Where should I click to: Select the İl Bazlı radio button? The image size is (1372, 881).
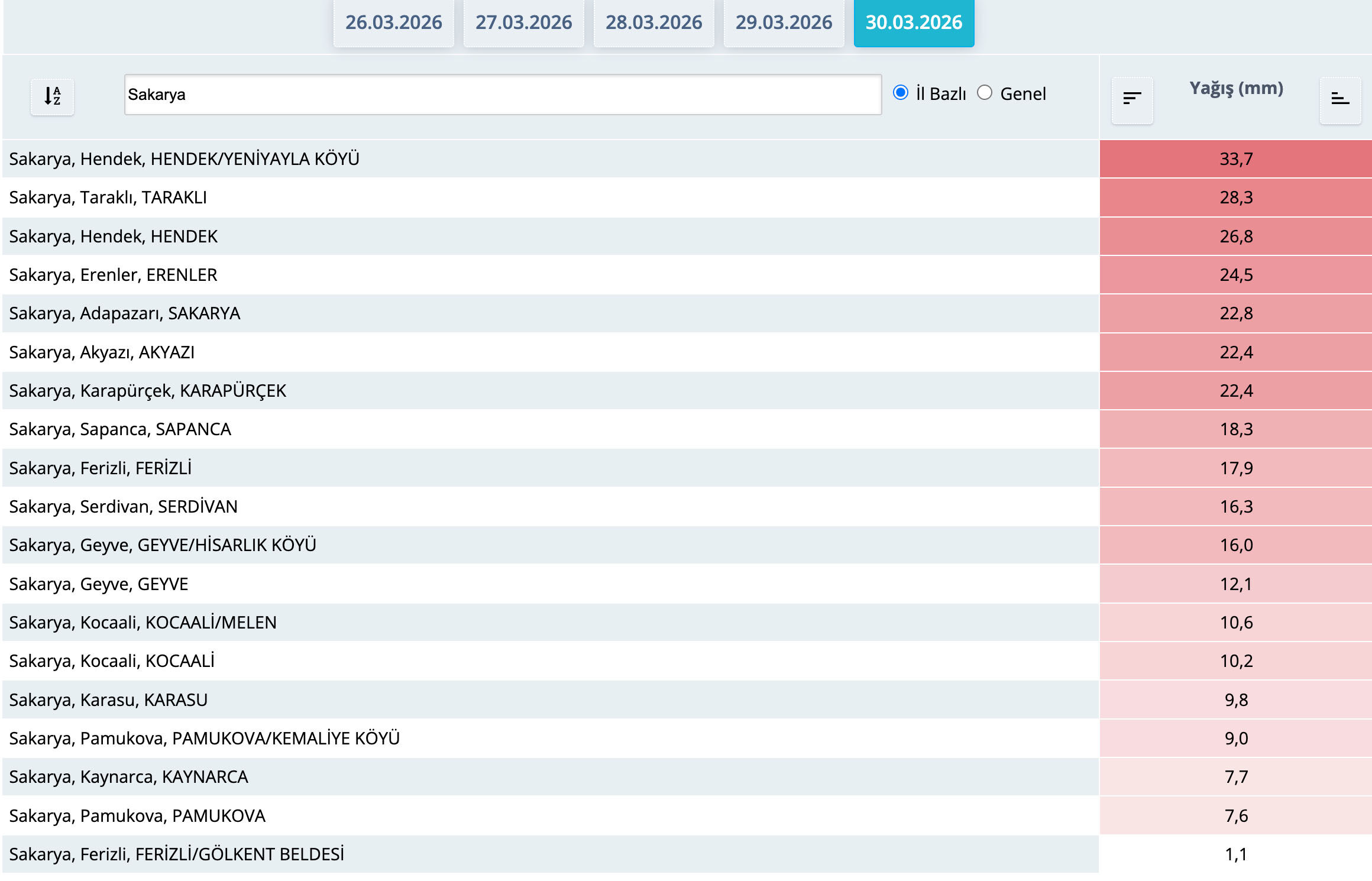tap(900, 93)
